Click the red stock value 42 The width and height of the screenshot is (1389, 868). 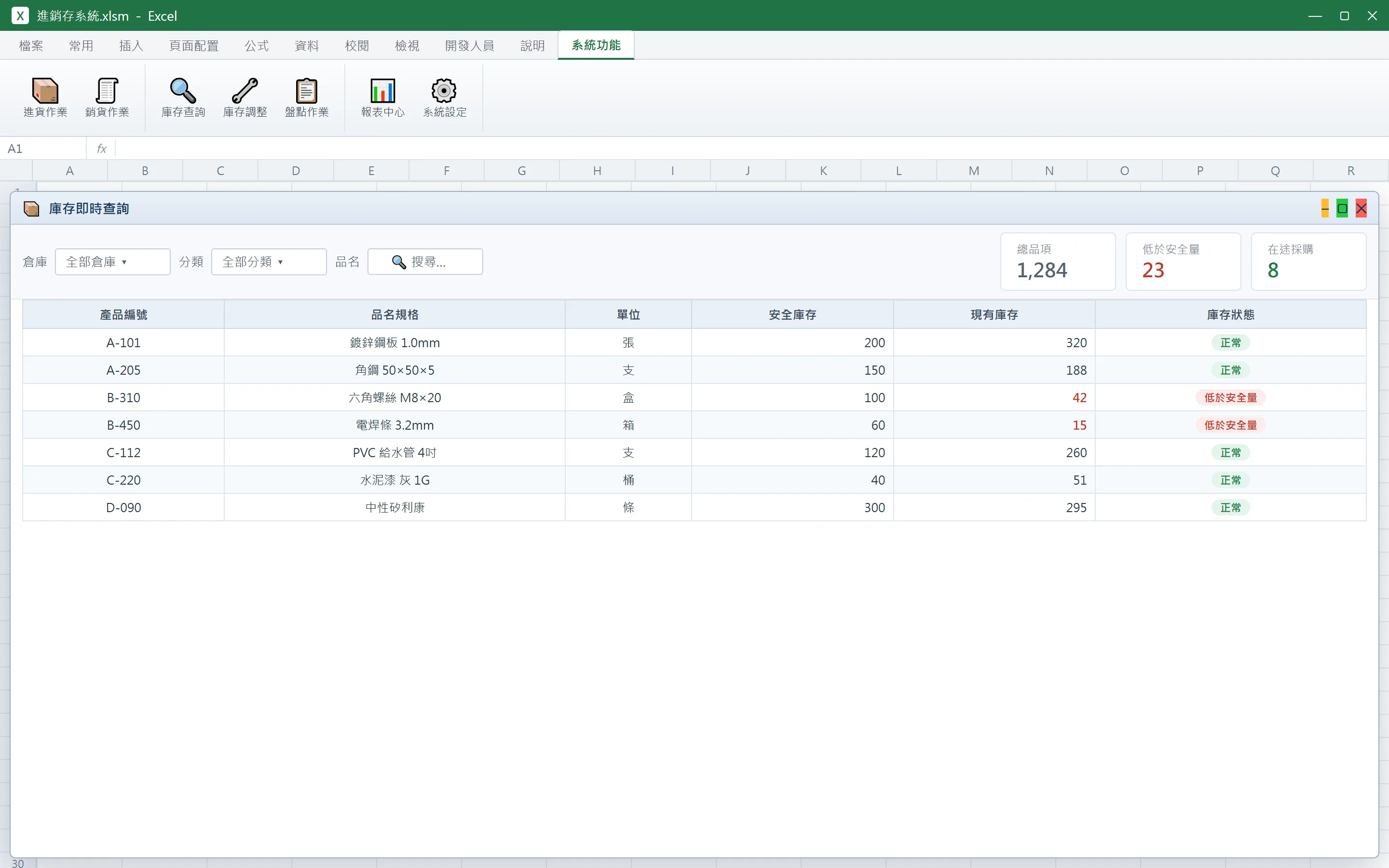(x=1080, y=398)
